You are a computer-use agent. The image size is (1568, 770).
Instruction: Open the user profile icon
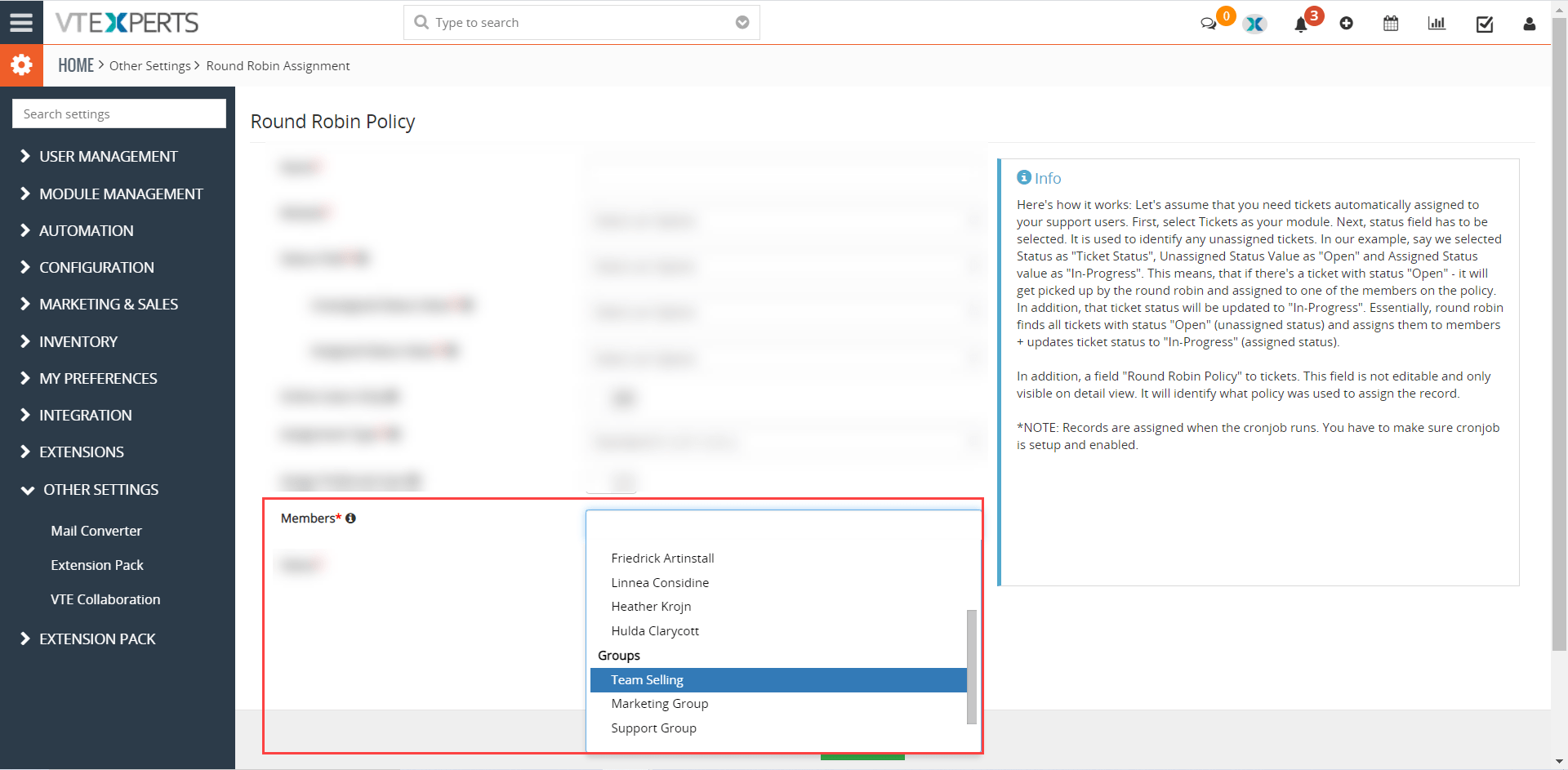(x=1529, y=24)
